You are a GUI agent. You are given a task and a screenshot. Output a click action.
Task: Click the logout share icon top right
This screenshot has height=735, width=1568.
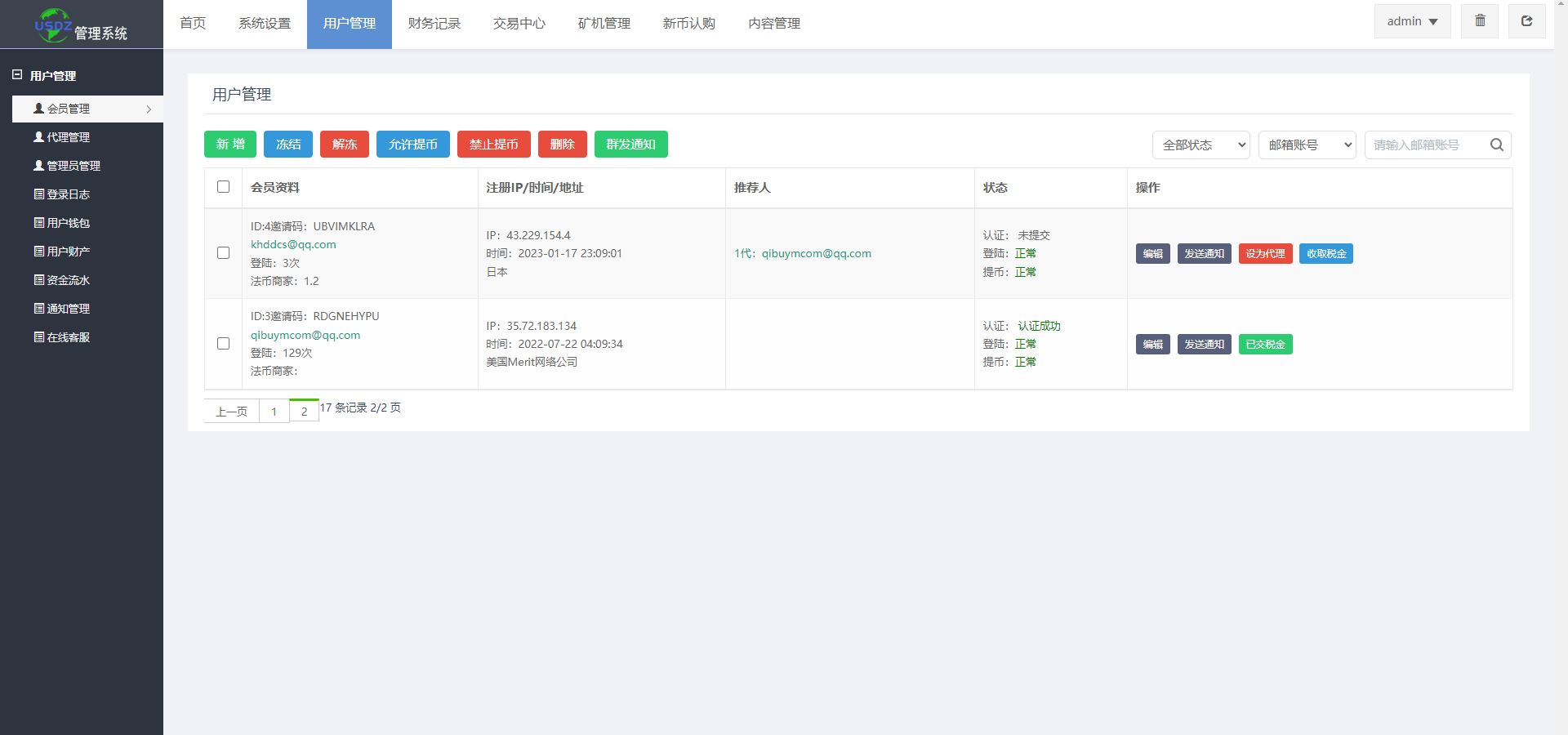pos(1526,21)
